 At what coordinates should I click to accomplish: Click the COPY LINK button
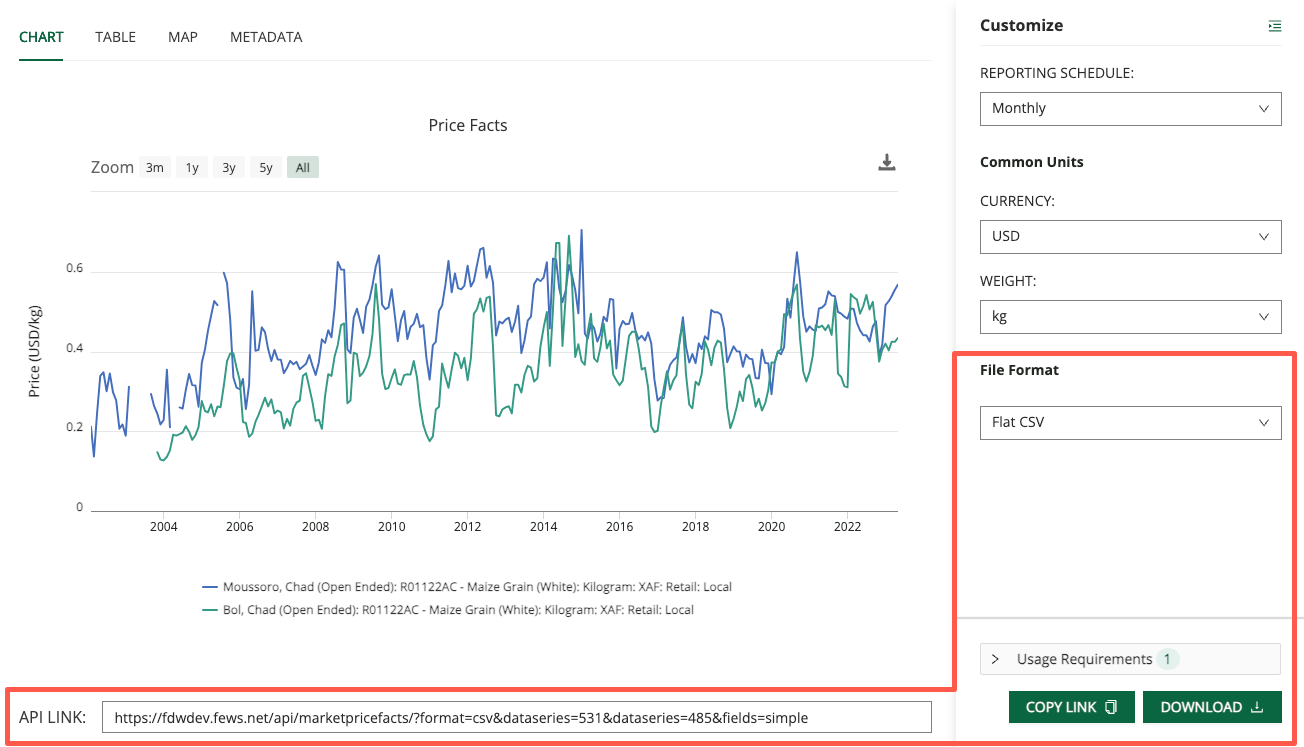[1071, 707]
